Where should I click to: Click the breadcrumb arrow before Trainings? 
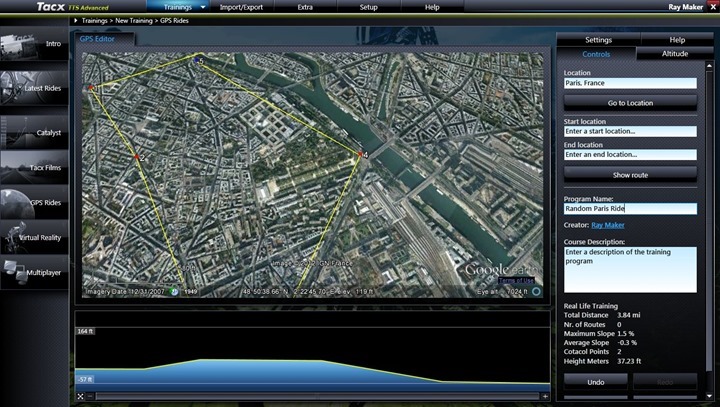click(x=76, y=21)
